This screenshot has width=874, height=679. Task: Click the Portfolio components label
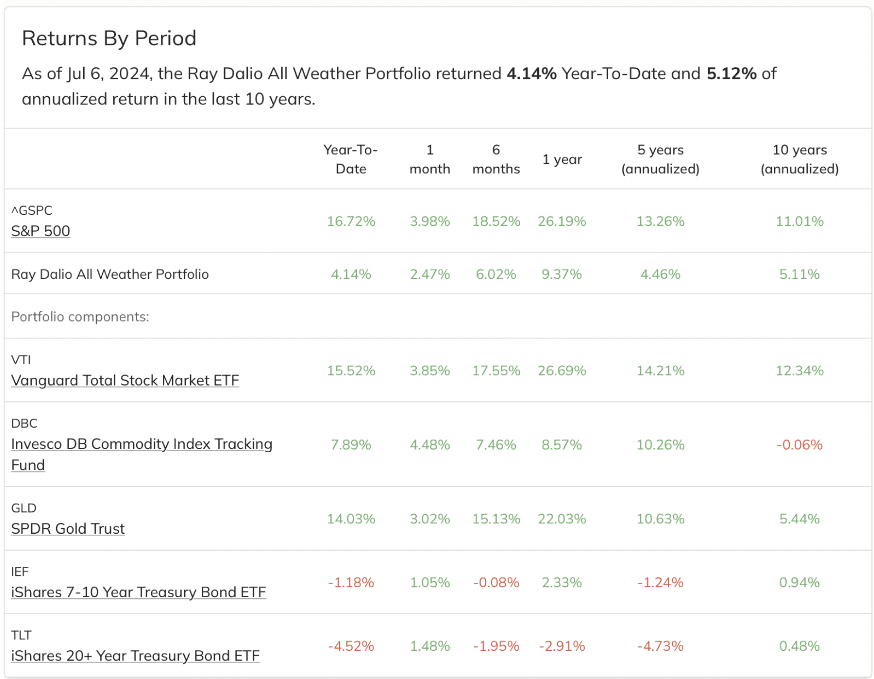pyautogui.click(x=80, y=317)
